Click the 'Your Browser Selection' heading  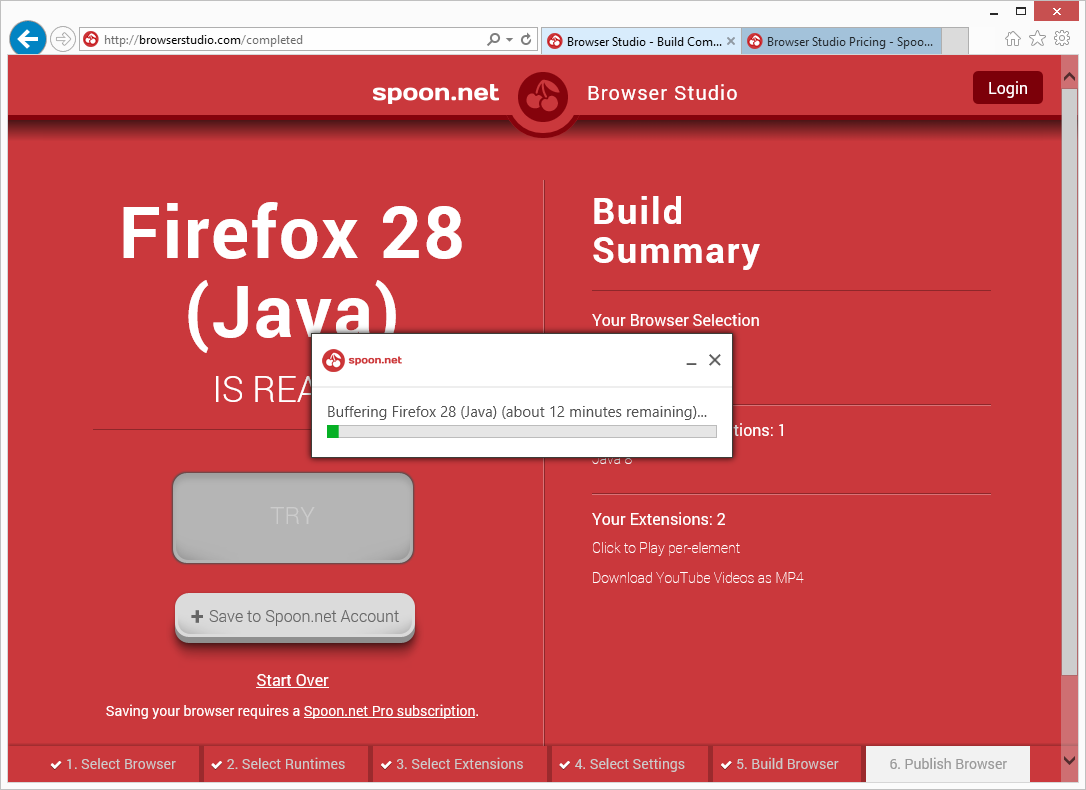pos(675,320)
